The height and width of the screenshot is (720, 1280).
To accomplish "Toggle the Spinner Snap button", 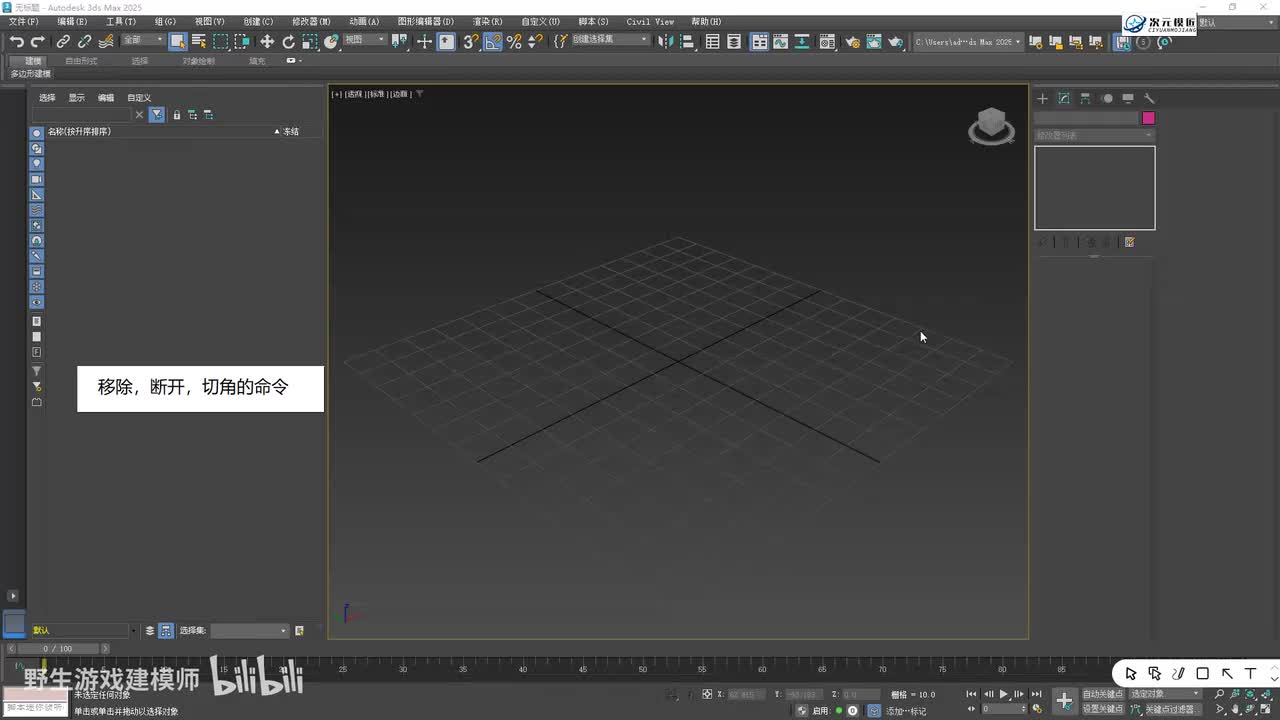I will (x=535, y=41).
